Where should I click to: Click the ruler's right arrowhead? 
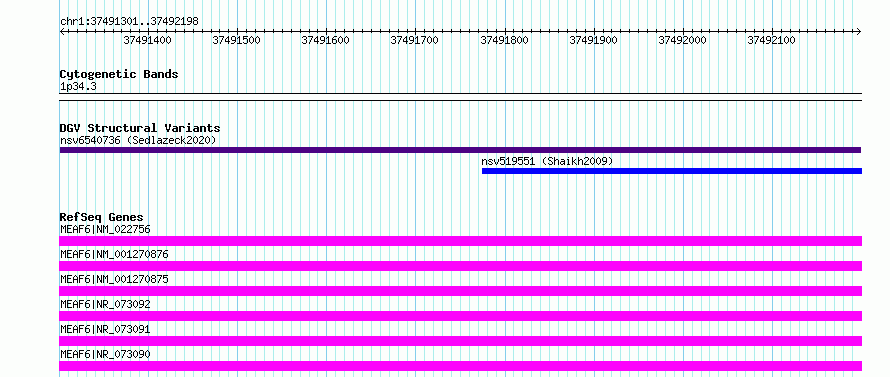[859, 31]
